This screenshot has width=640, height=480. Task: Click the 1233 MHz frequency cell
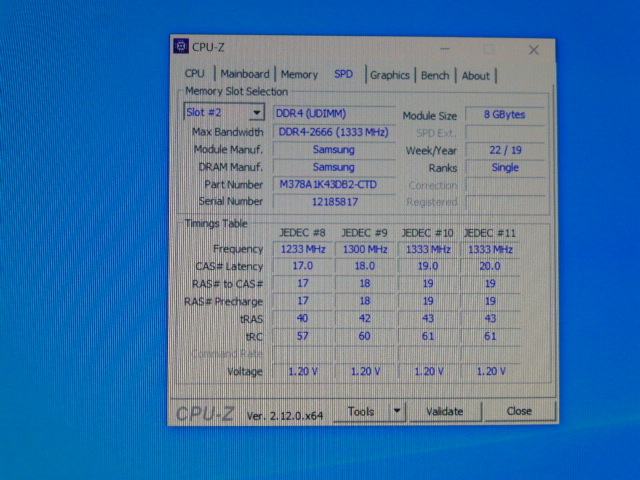pos(303,249)
